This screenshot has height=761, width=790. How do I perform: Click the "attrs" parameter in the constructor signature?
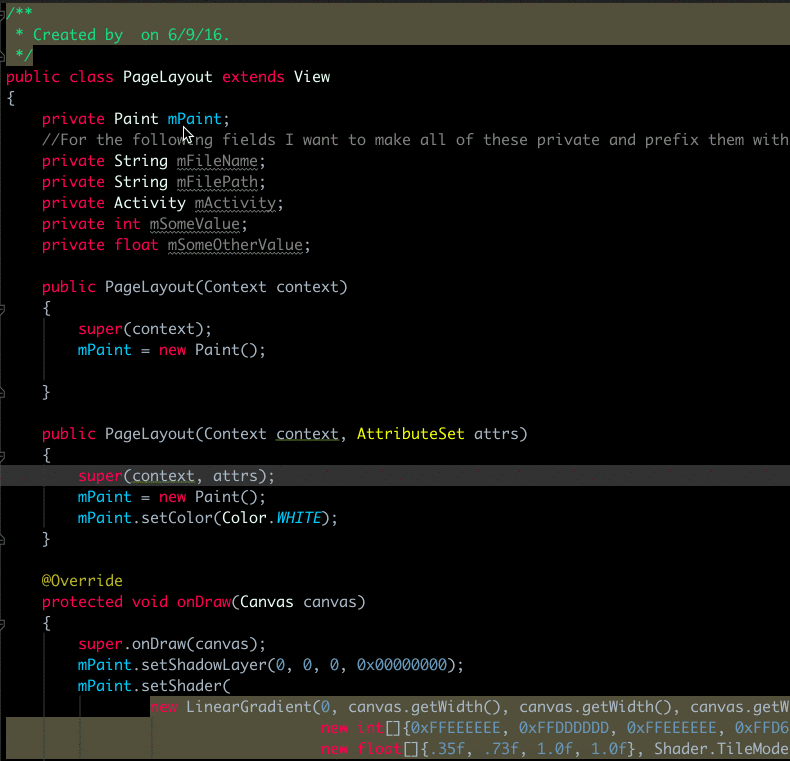496,434
